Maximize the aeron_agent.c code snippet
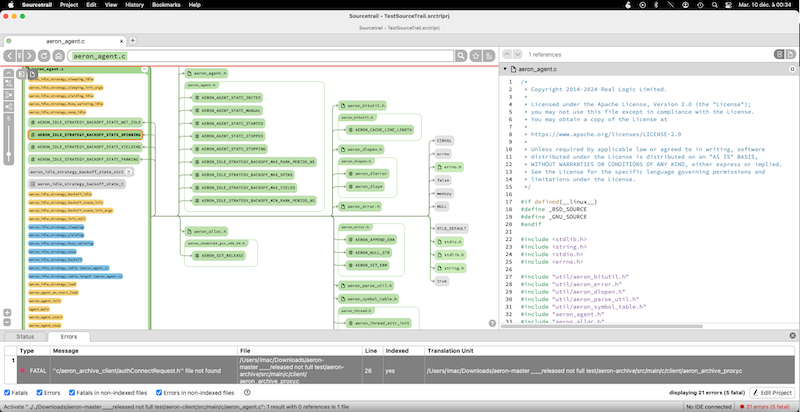The image size is (800, 412). (792, 69)
